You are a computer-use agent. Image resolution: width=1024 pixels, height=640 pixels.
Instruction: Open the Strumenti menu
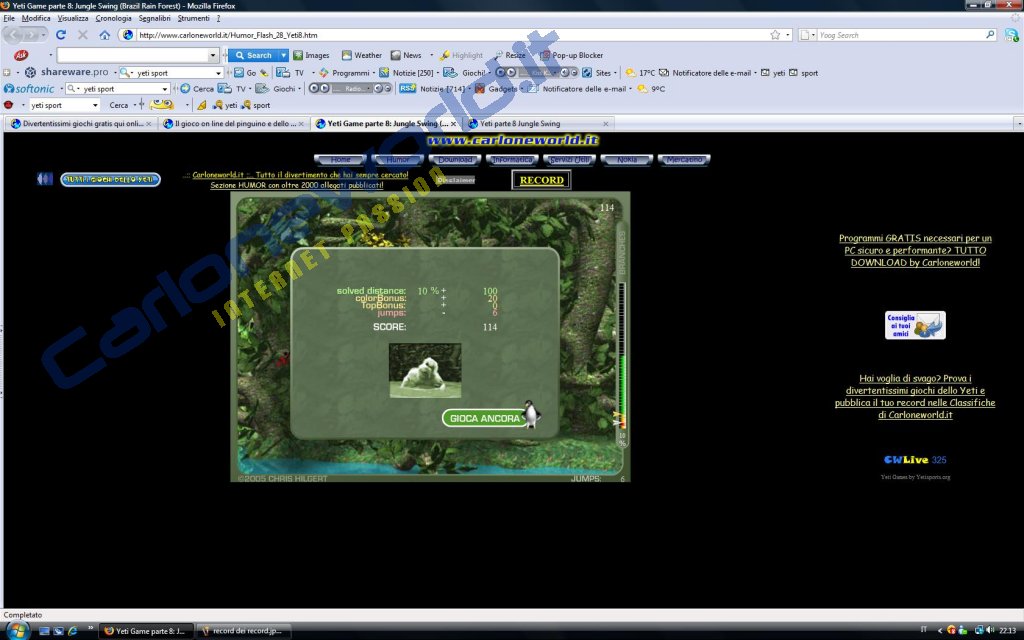193,18
